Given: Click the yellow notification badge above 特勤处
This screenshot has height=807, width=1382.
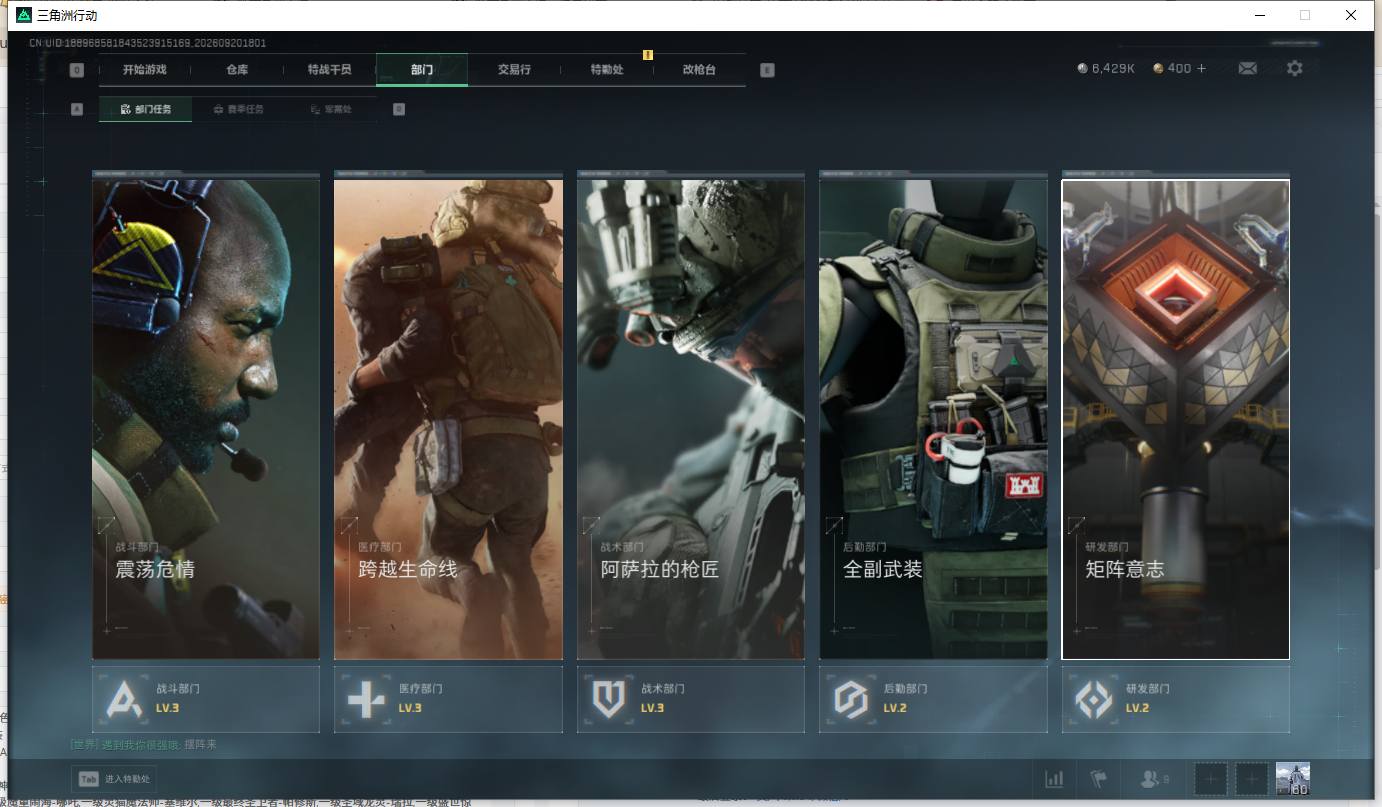Looking at the screenshot, I should pos(648,55).
